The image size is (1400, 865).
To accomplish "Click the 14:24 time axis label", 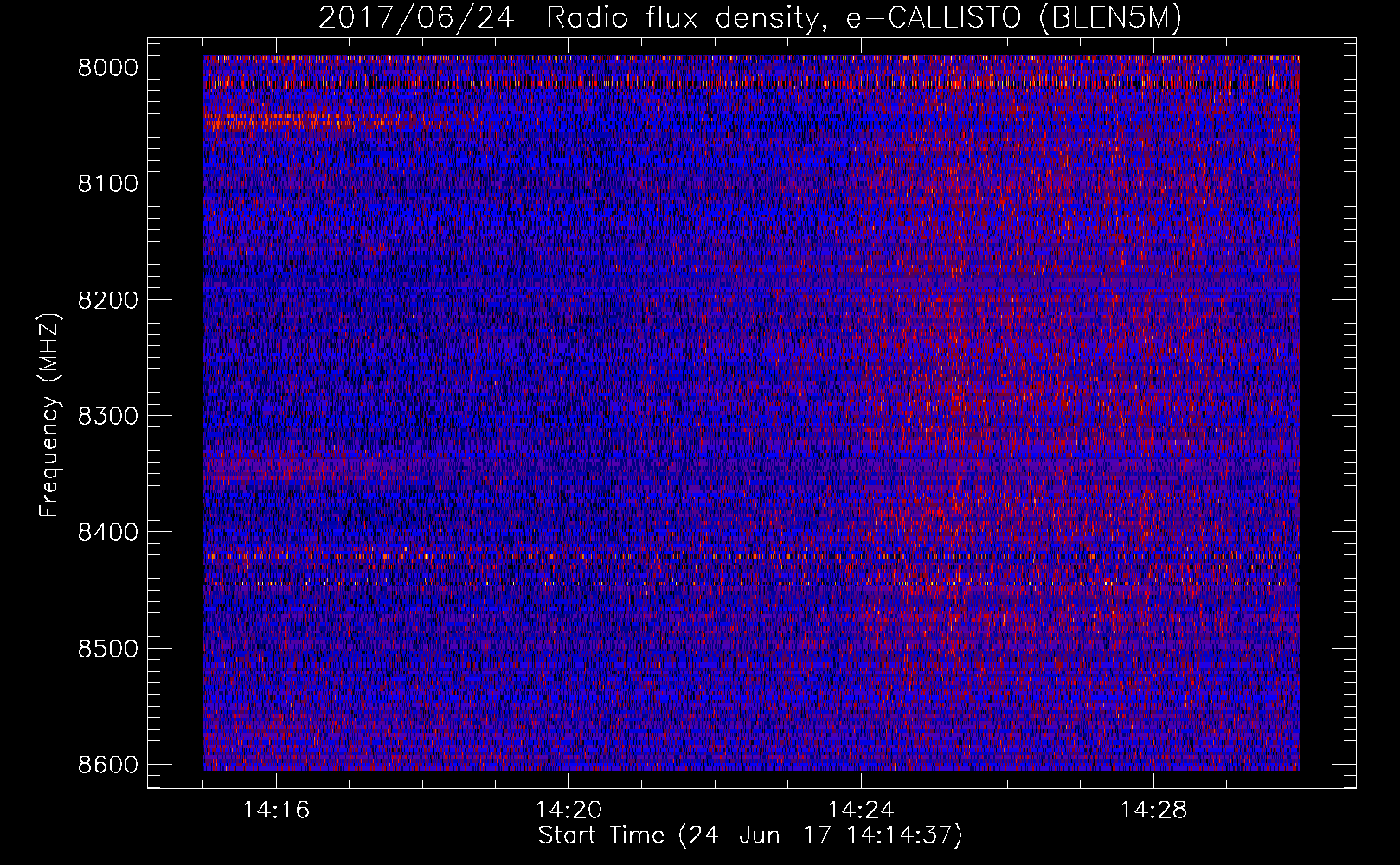I will 861,811.
